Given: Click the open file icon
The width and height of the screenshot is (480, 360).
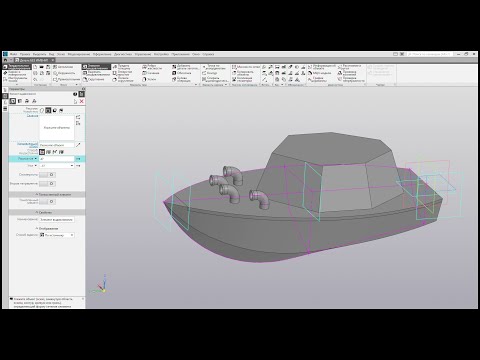Looking at the screenshot, I should tap(42, 67).
